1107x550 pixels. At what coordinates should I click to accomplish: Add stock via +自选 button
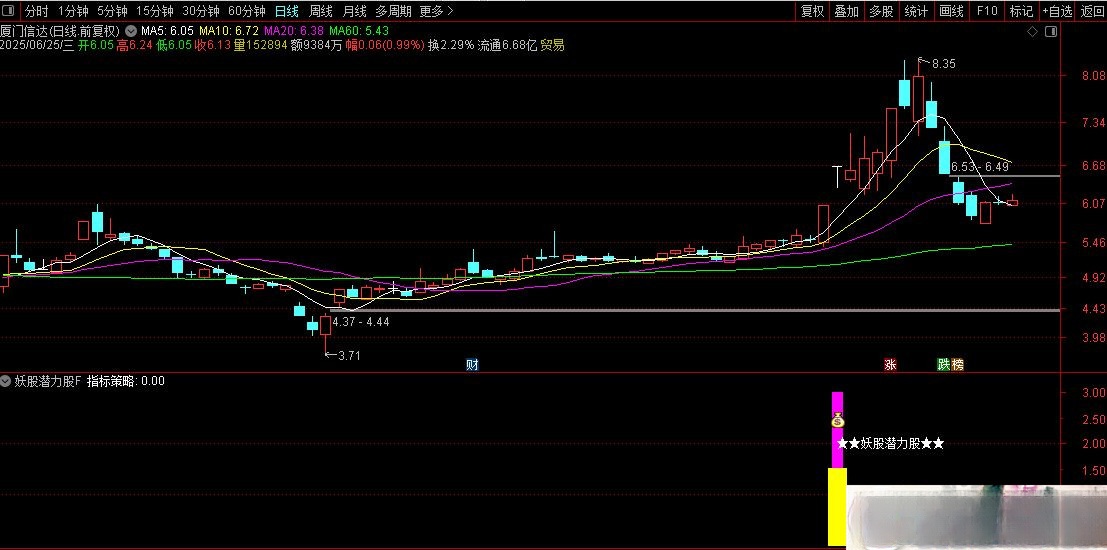tap(1057, 11)
